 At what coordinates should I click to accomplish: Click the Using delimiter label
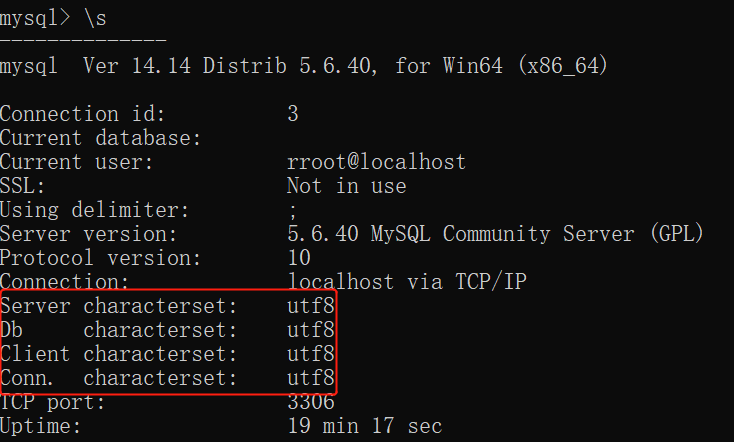(x=95, y=210)
